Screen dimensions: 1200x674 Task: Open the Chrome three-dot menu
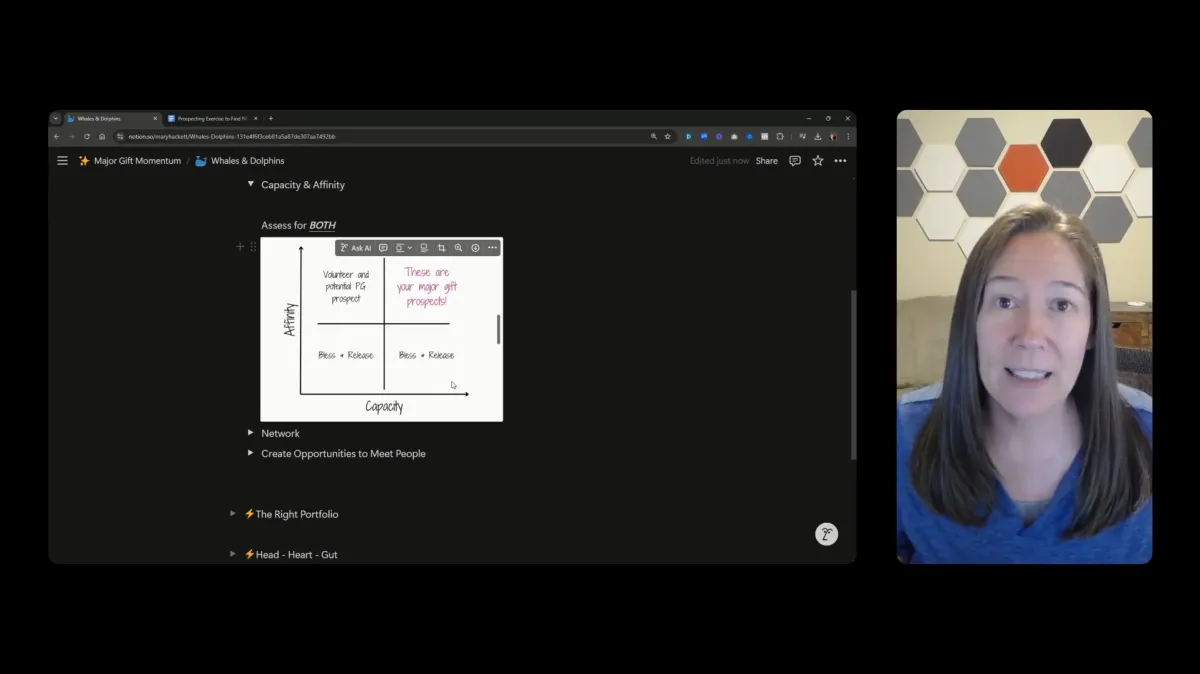pyautogui.click(x=848, y=136)
